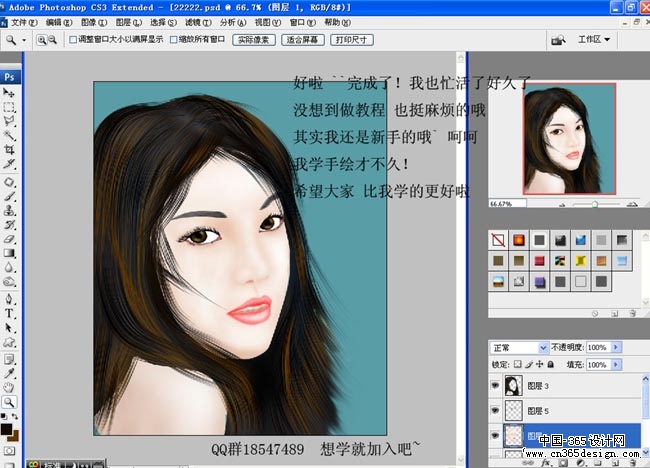This screenshot has width=650, height=468.
Task: Open the Zoom tool preset picker arrow
Action: tap(24, 40)
